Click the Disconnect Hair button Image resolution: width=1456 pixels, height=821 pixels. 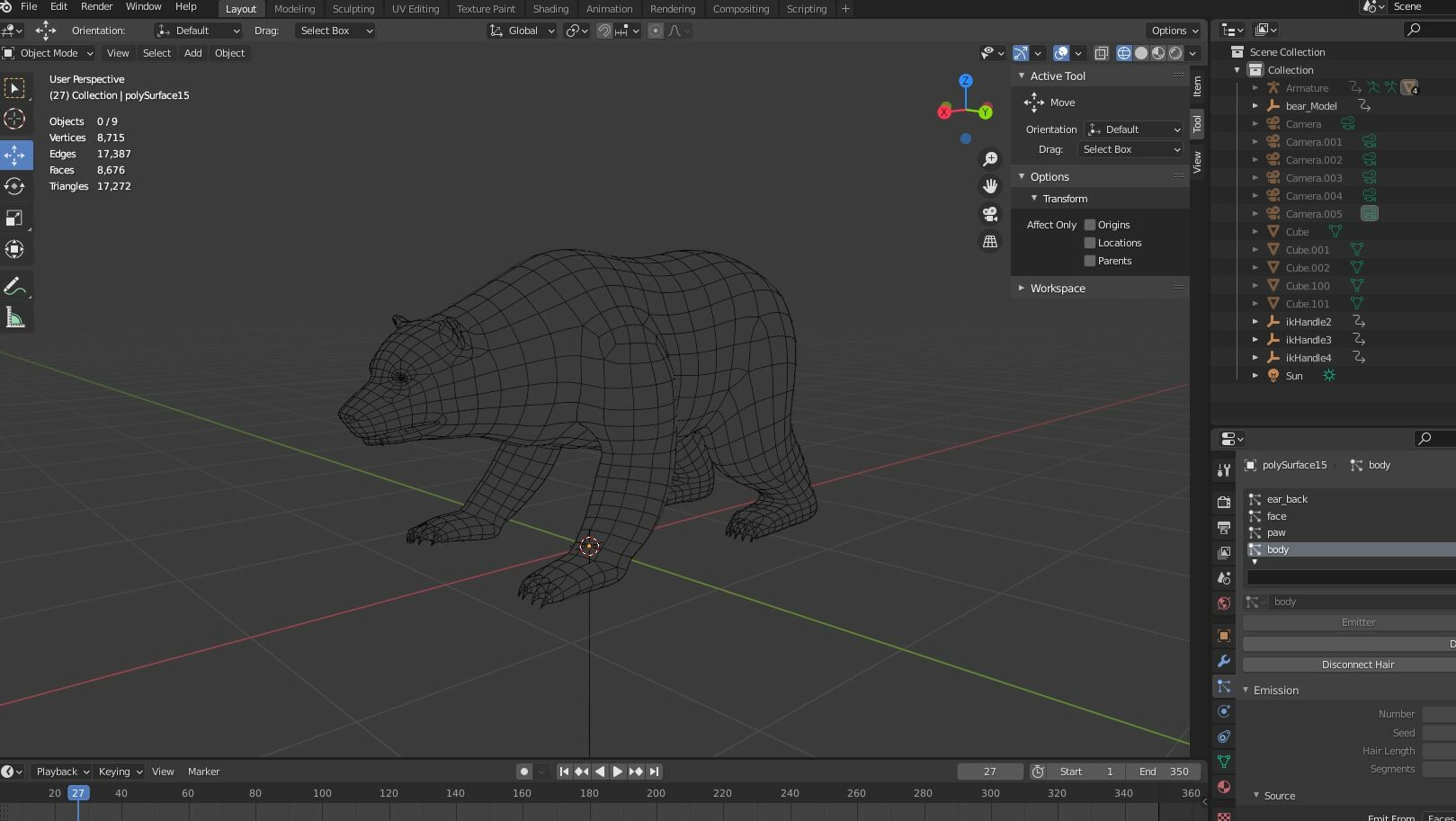(1358, 664)
